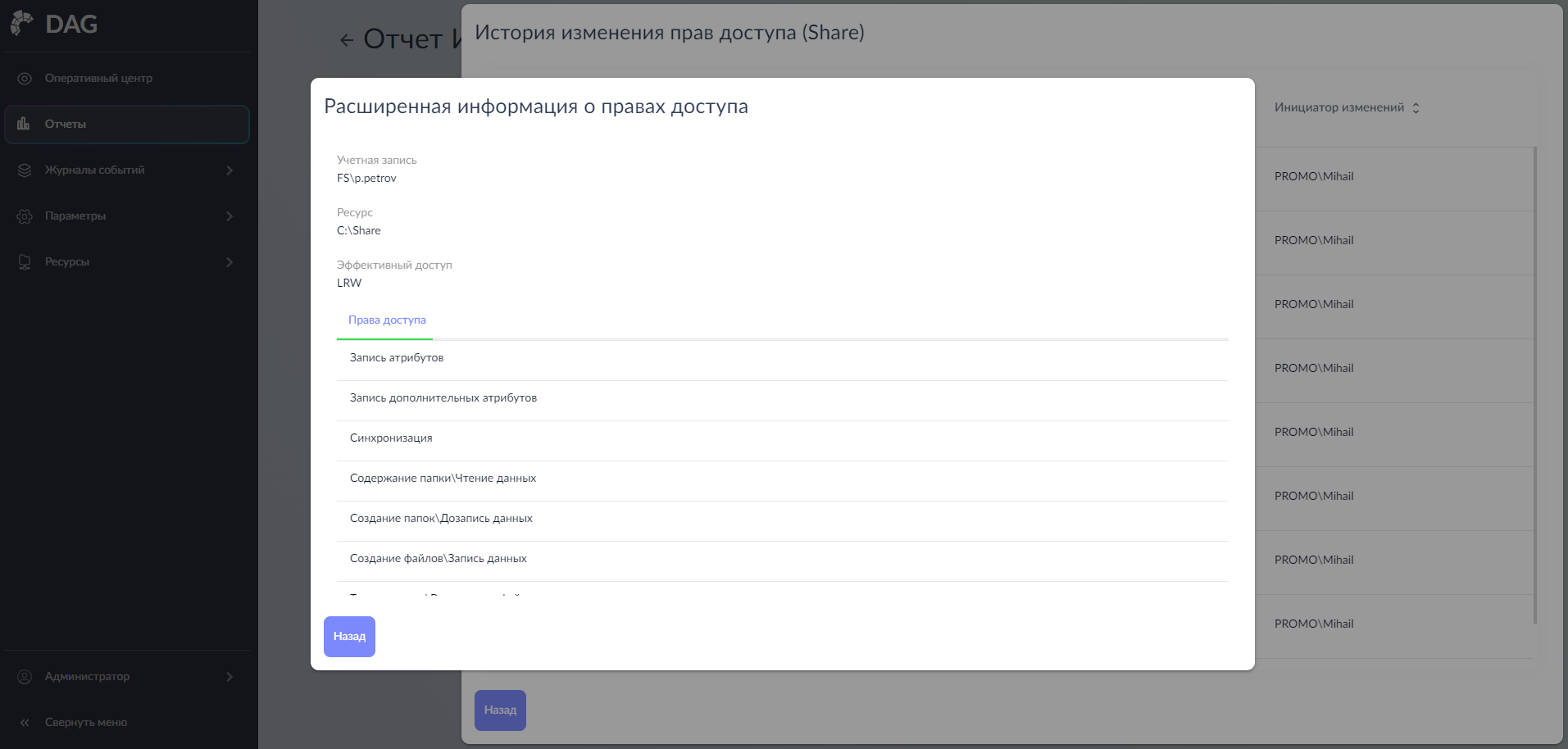Expand the Ресурсы submenu chevron
The image size is (1568, 749).
coord(230,262)
